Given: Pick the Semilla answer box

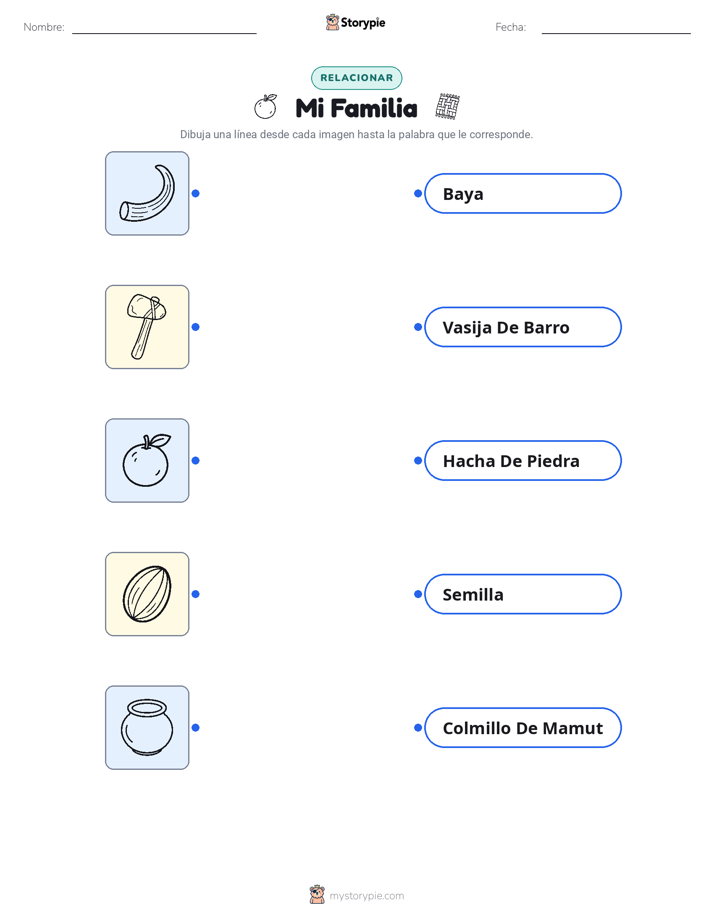Looking at the screenshot, I should (523, 594).
